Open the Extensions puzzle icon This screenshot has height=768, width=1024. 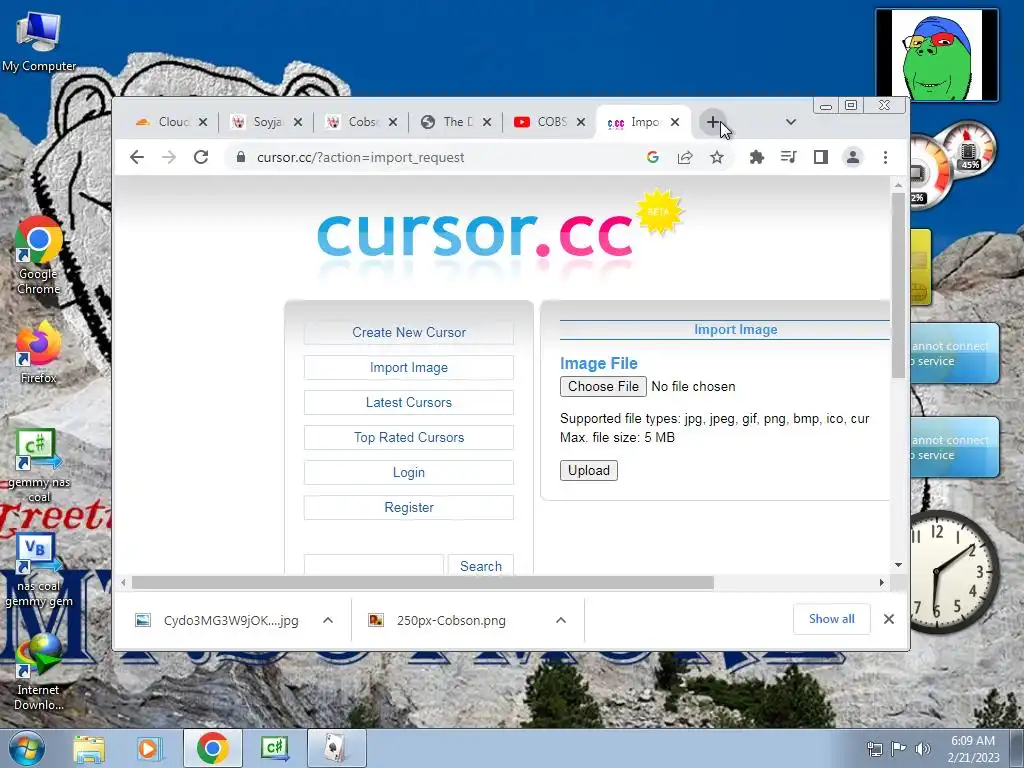point(756,157)
